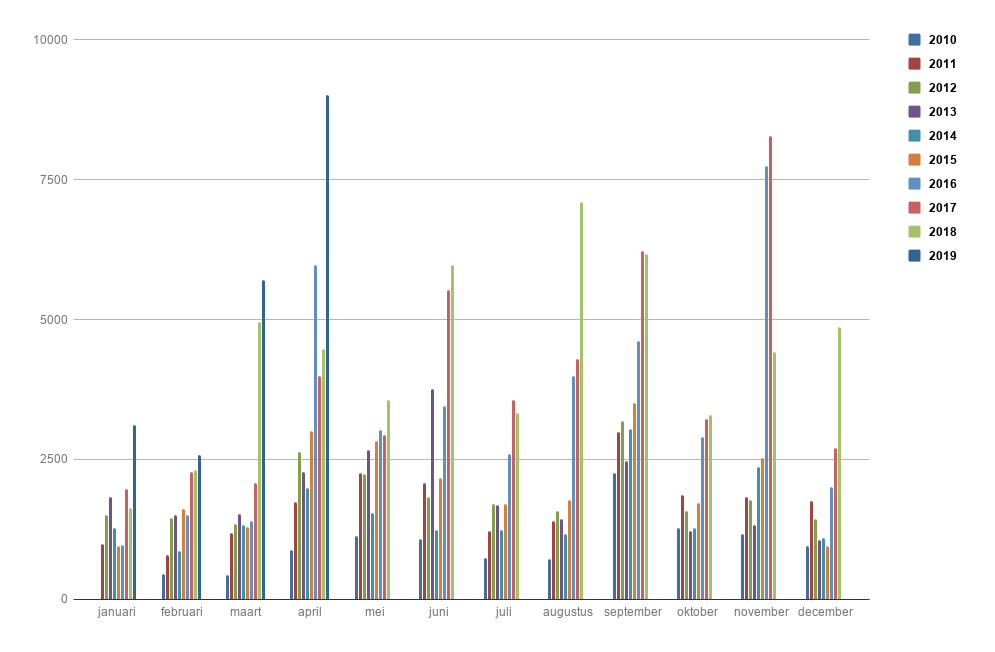Click the 2015 orange legend swatch

click(x=914, y=160)
